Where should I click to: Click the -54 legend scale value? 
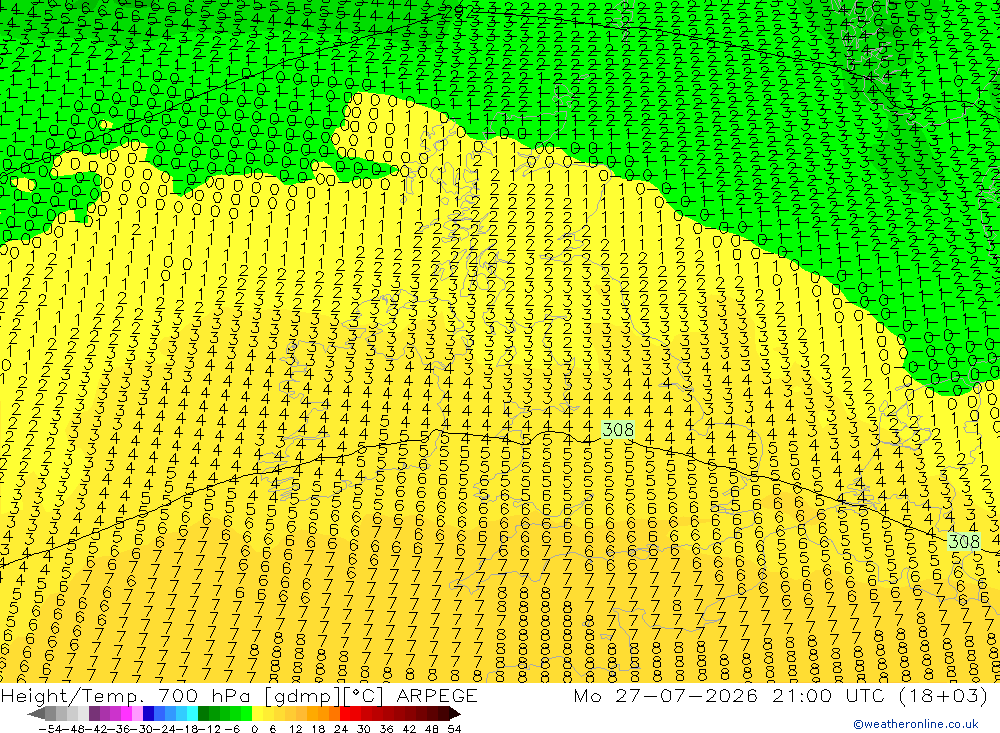click(x=50, y=729)
